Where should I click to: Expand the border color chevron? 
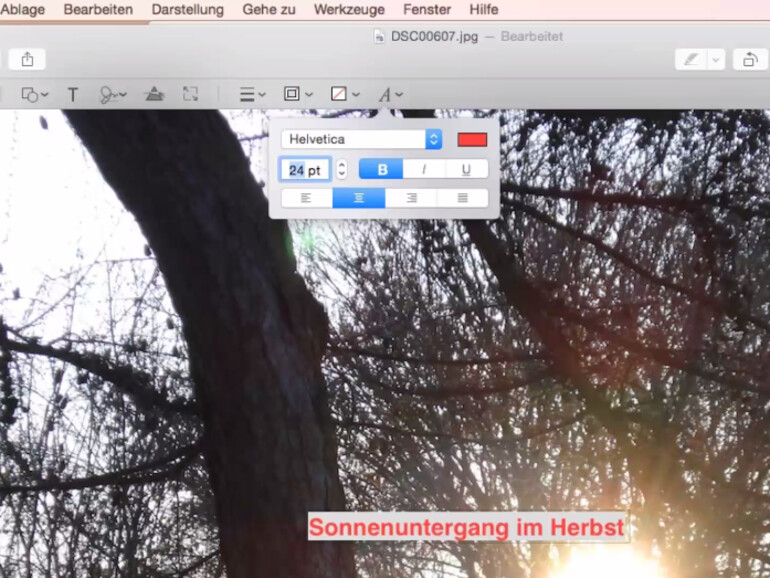(x=309, y=94)
